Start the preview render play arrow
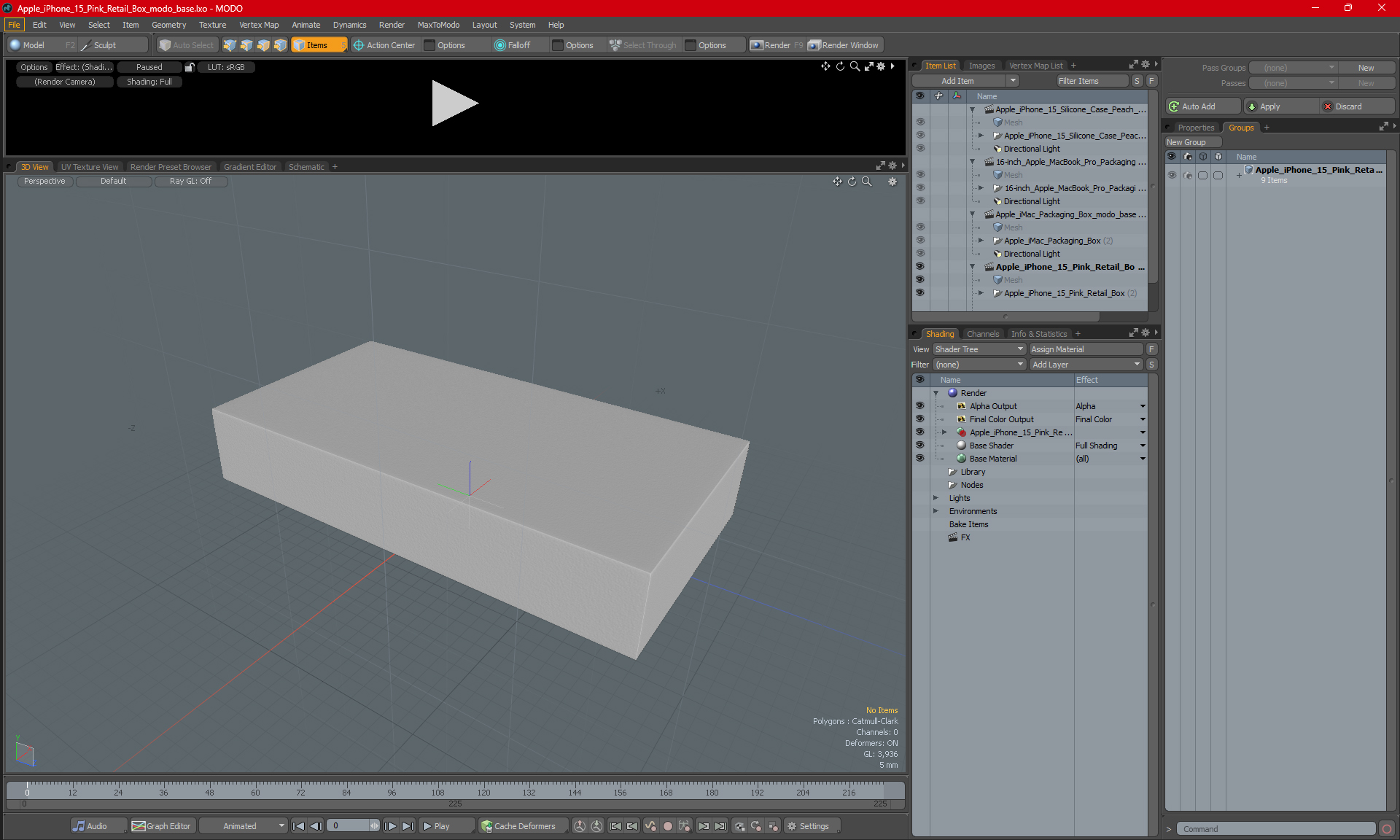The image size is (1400, 840). pos(454,104)
